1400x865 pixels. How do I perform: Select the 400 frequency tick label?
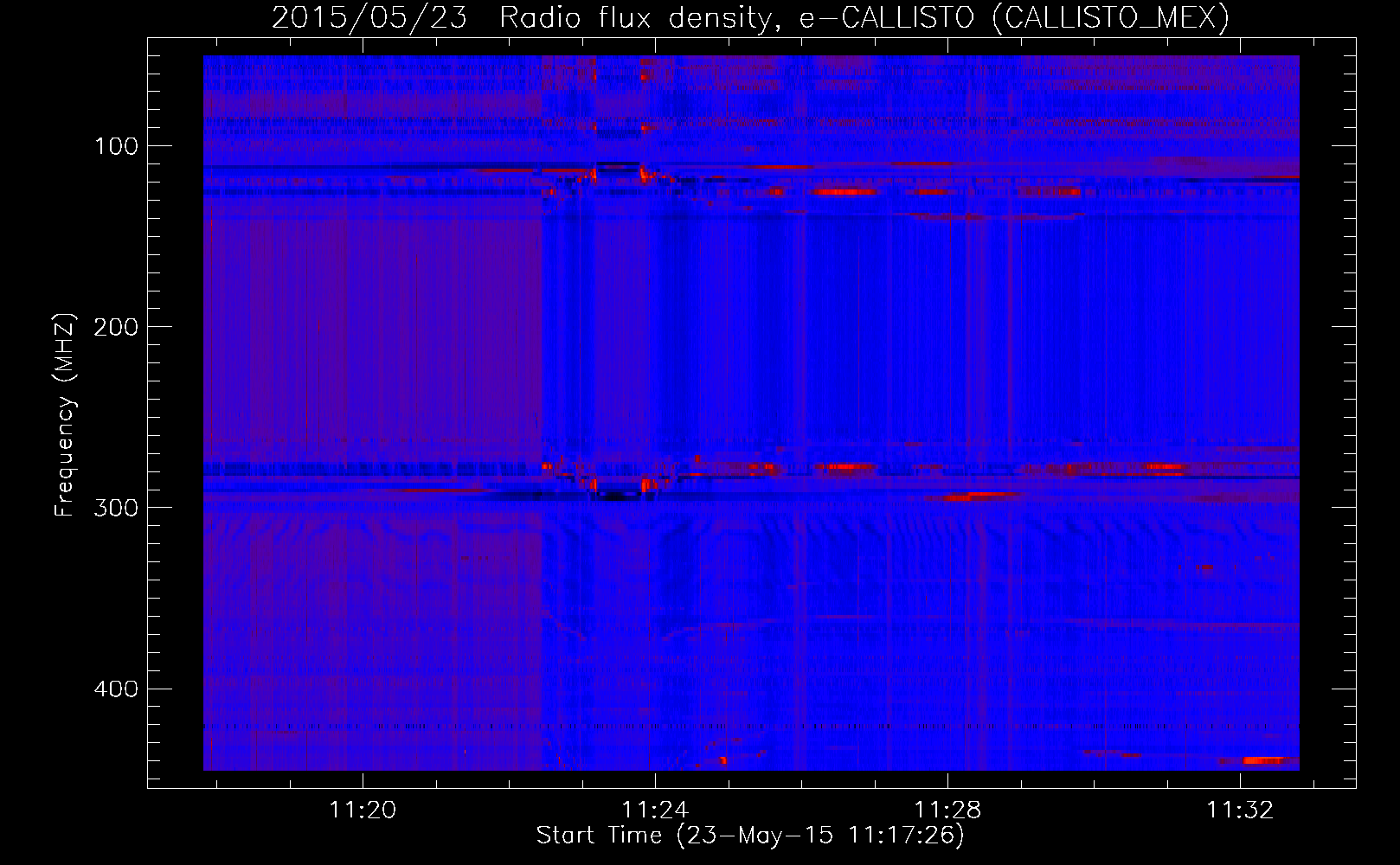[117, 689]
